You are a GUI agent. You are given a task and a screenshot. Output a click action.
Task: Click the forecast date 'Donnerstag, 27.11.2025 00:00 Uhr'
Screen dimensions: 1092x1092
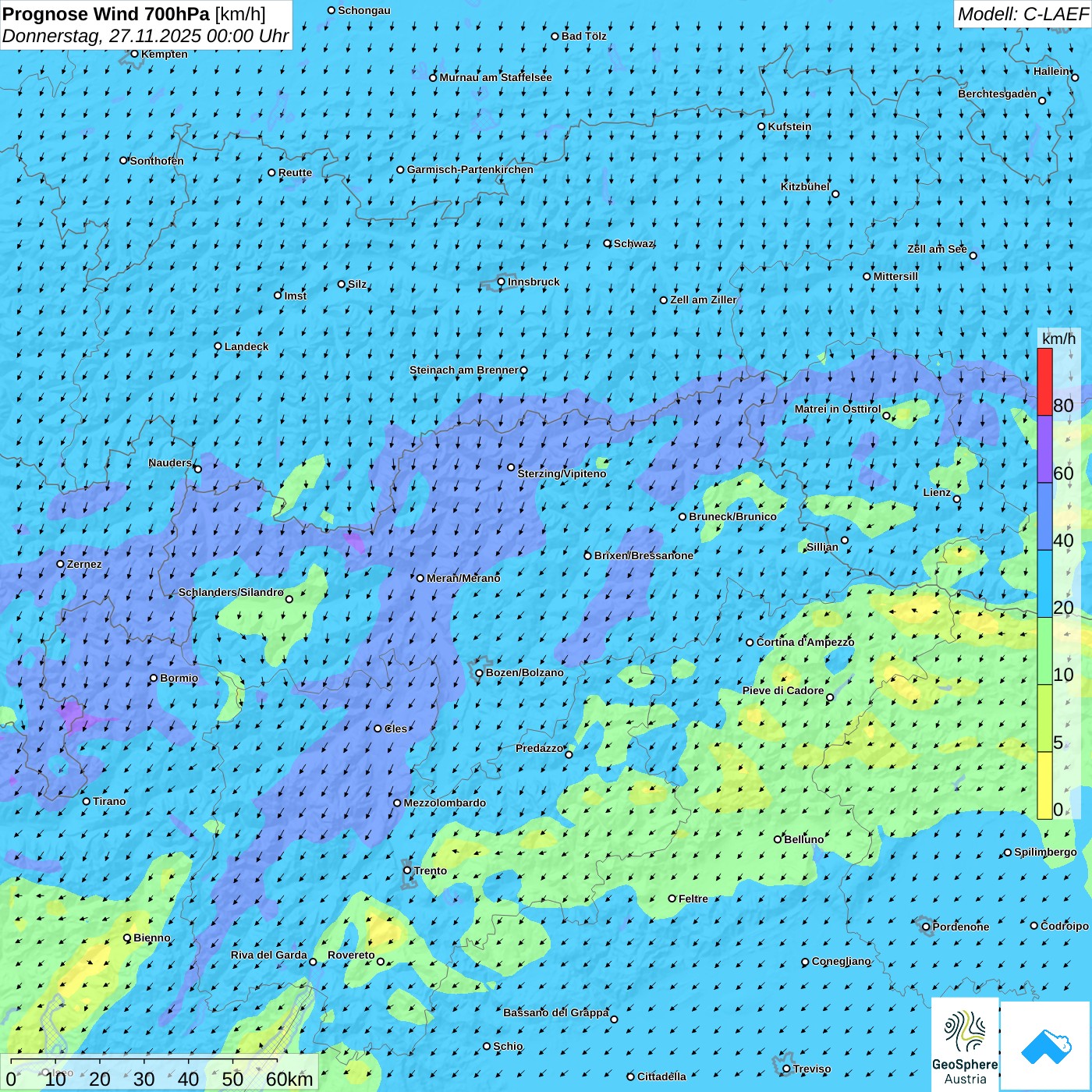point(146,36)
